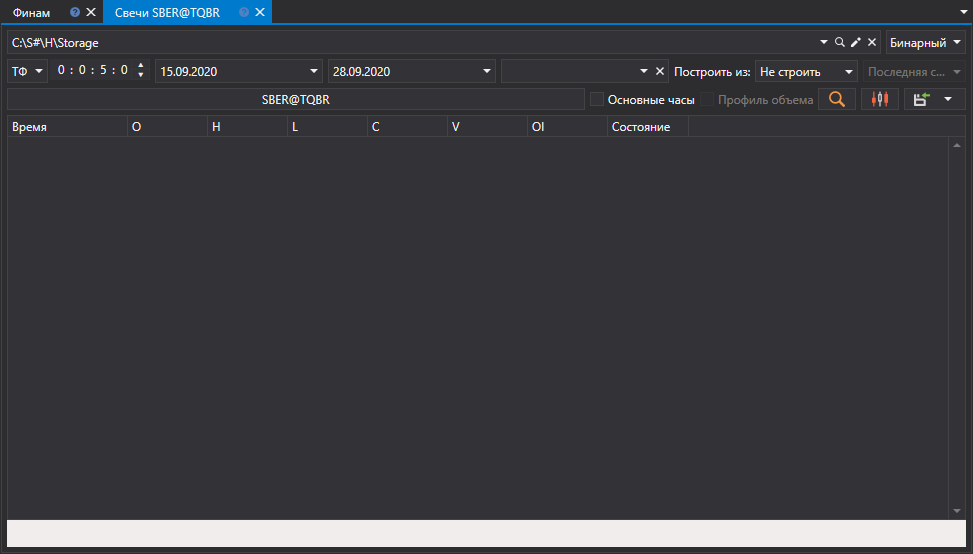The image size is (973, 554).
Task: Increase the timeframe value
Action: point(141,66)
